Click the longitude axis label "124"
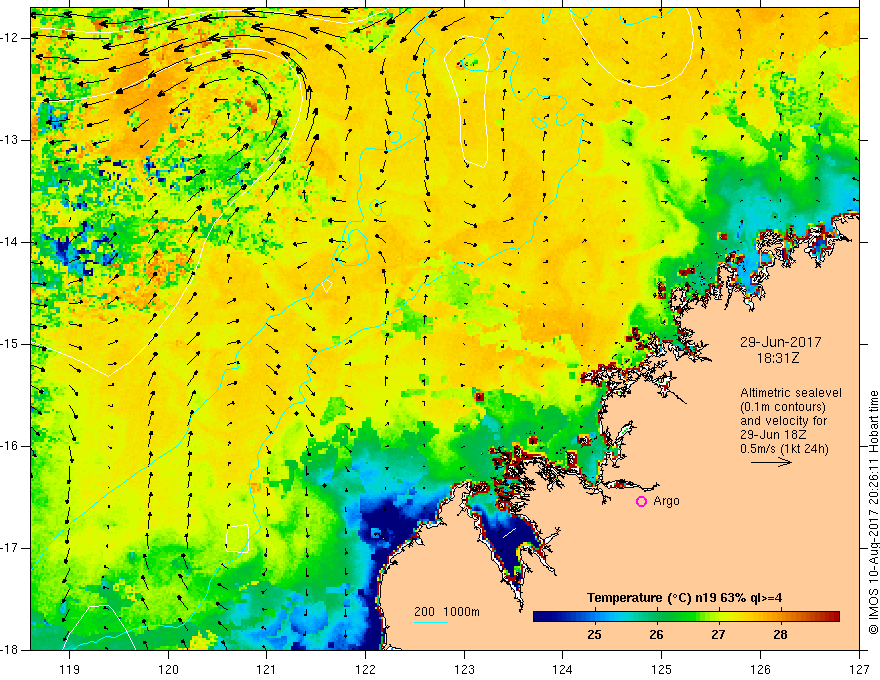 (563, 669)
